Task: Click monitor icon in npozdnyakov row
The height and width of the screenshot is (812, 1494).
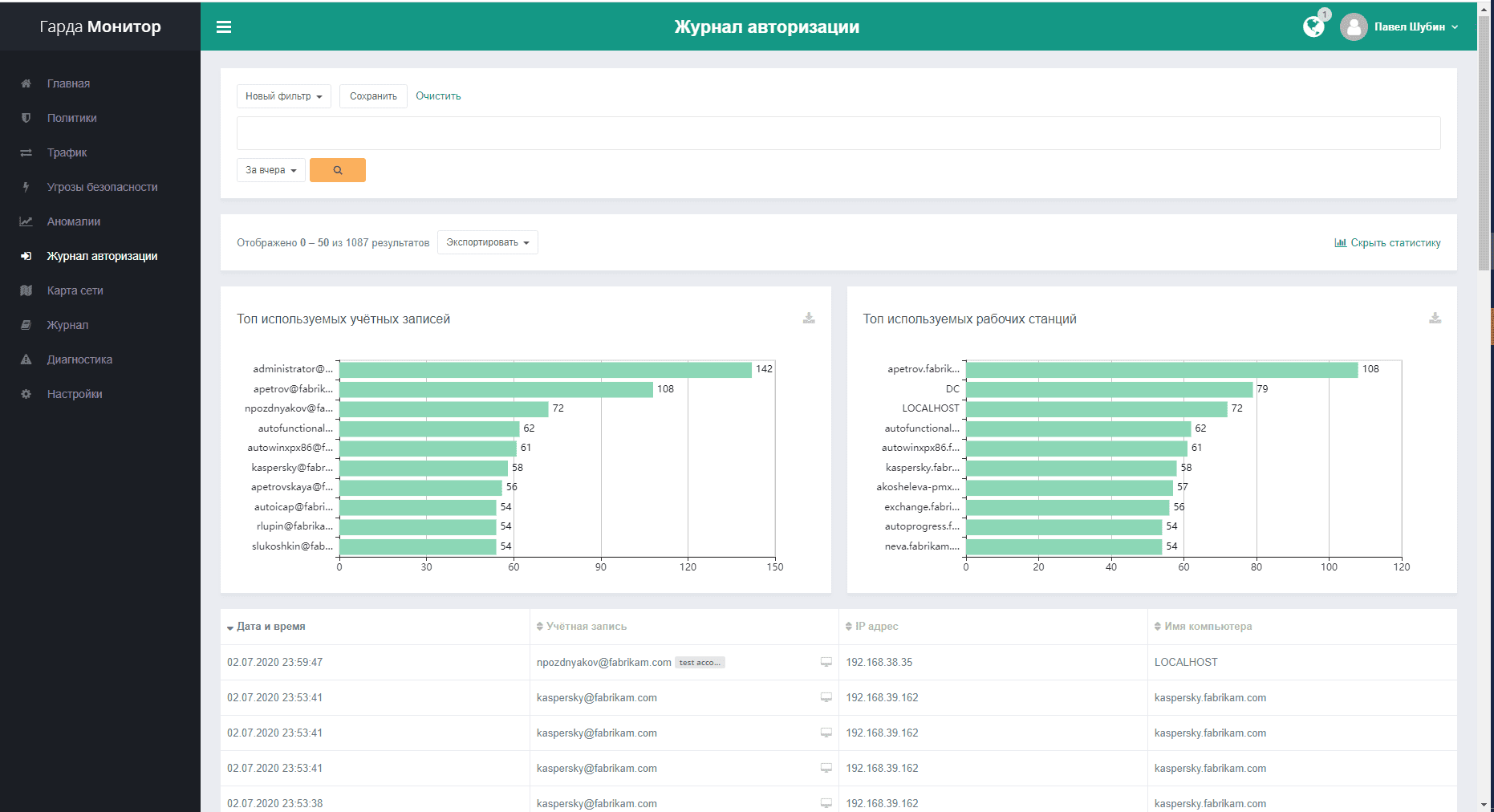Action: [x=826, y=663]
